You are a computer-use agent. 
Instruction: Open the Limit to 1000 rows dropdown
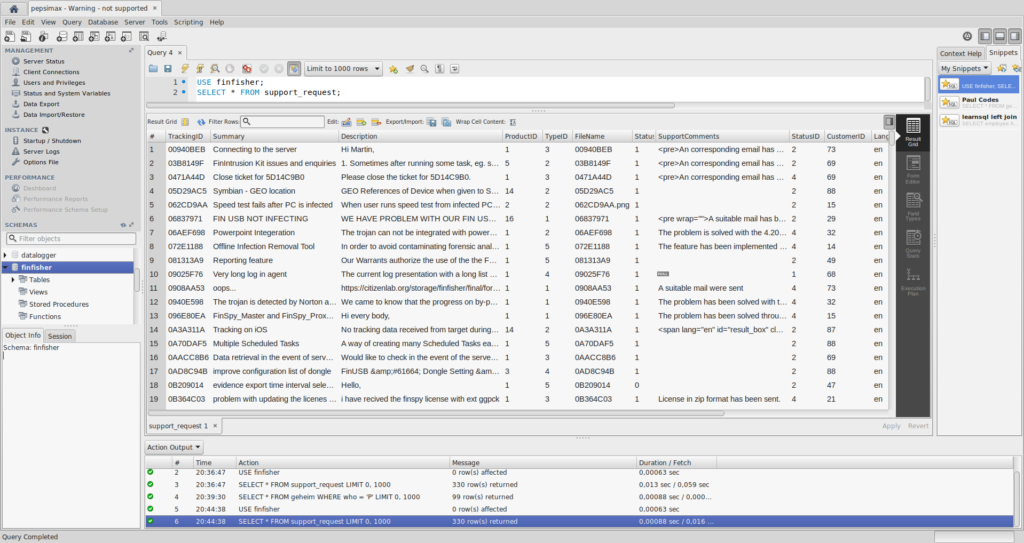(x=343, y=69)
